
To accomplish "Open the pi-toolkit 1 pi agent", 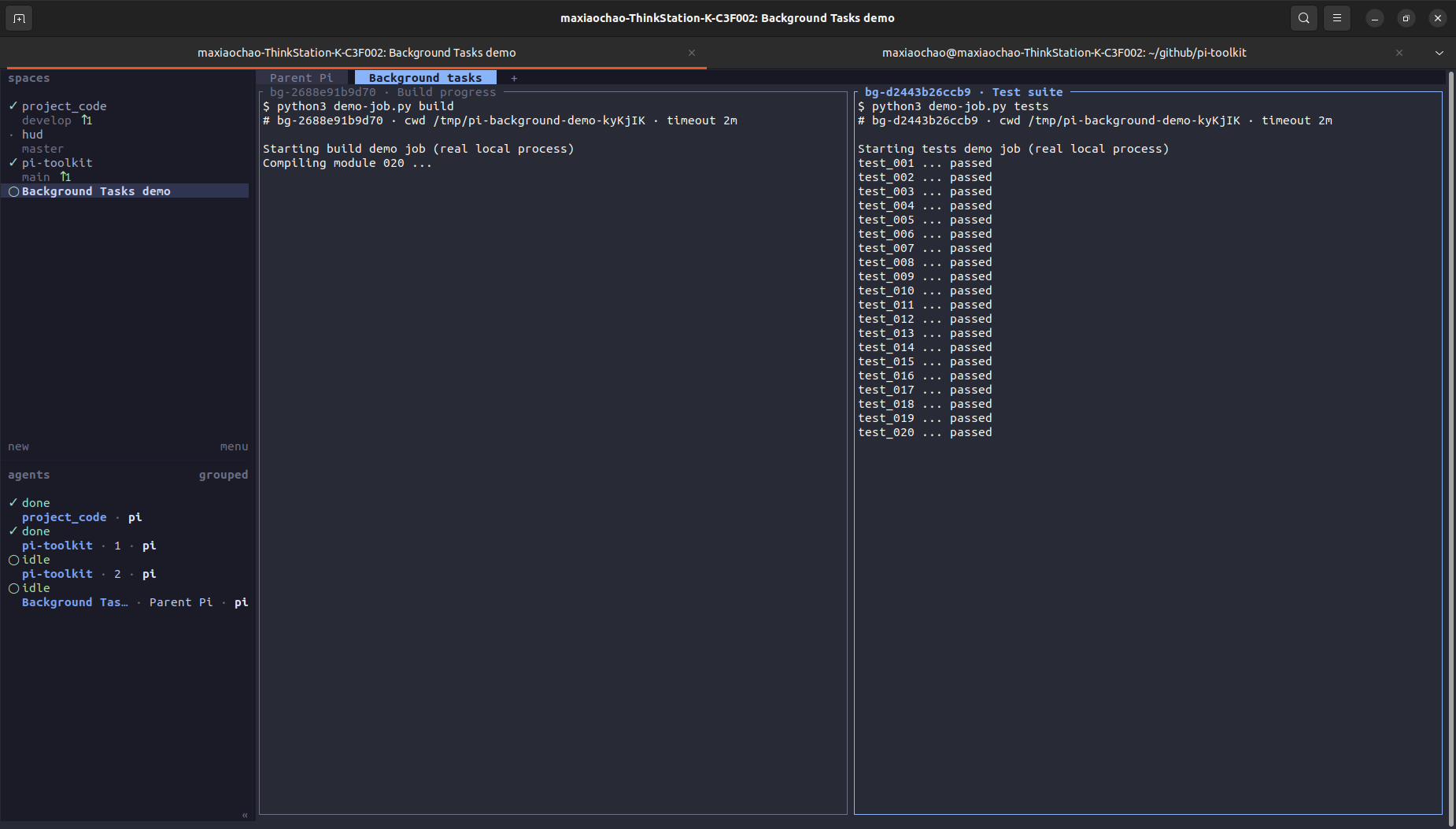I will [x=89, y=546].
